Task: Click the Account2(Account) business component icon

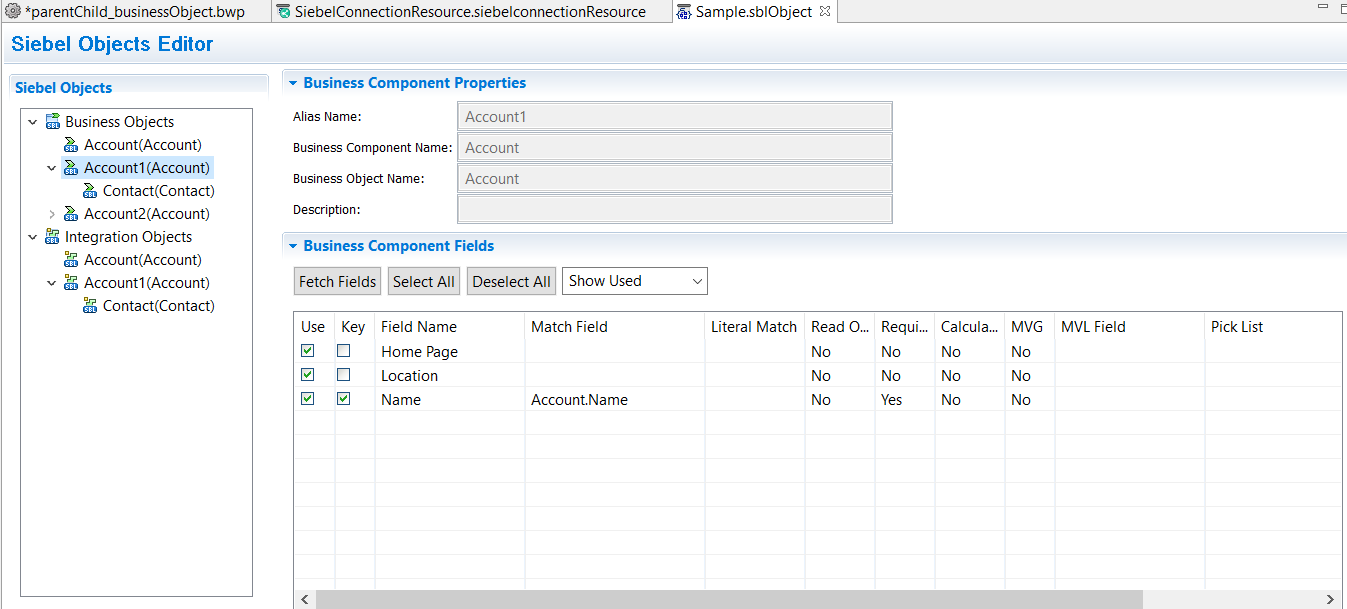Action: [x=71, y=214]
